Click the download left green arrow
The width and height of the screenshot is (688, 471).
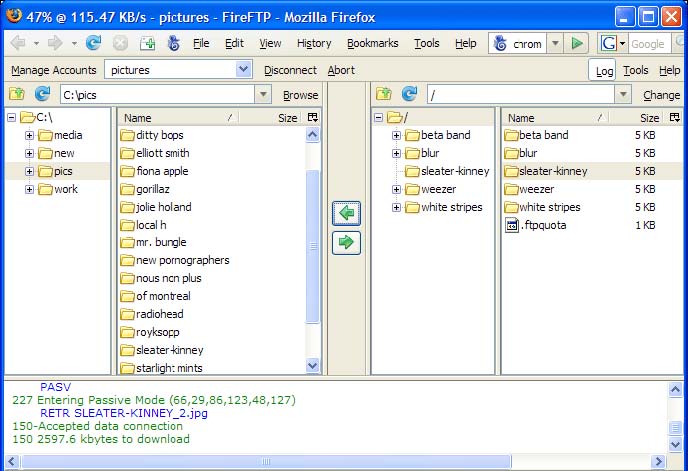click(346, 213)
